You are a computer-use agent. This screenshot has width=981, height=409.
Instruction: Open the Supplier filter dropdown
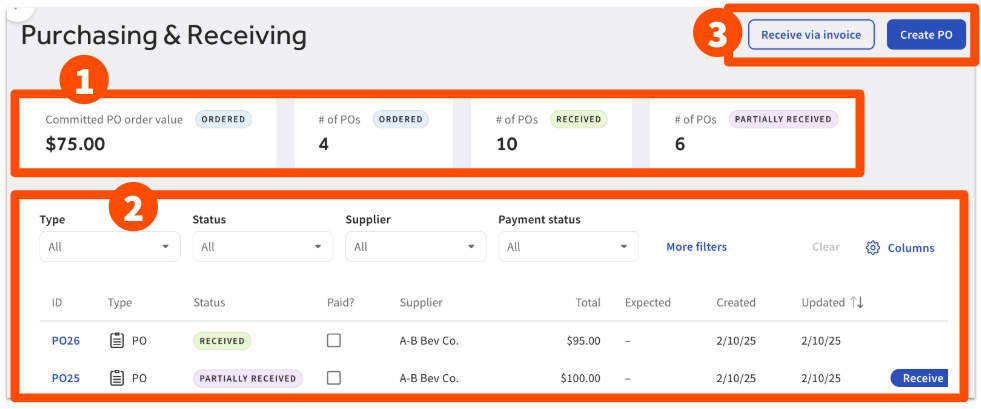click(x=415, y=247)
